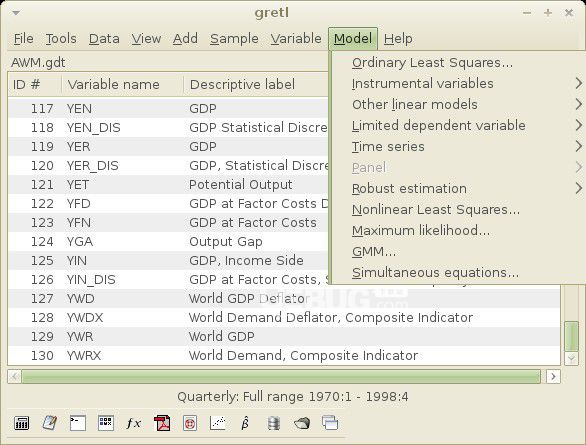The image size is (586, 445).
Task: Open the Sample menu
Action: 234,38
